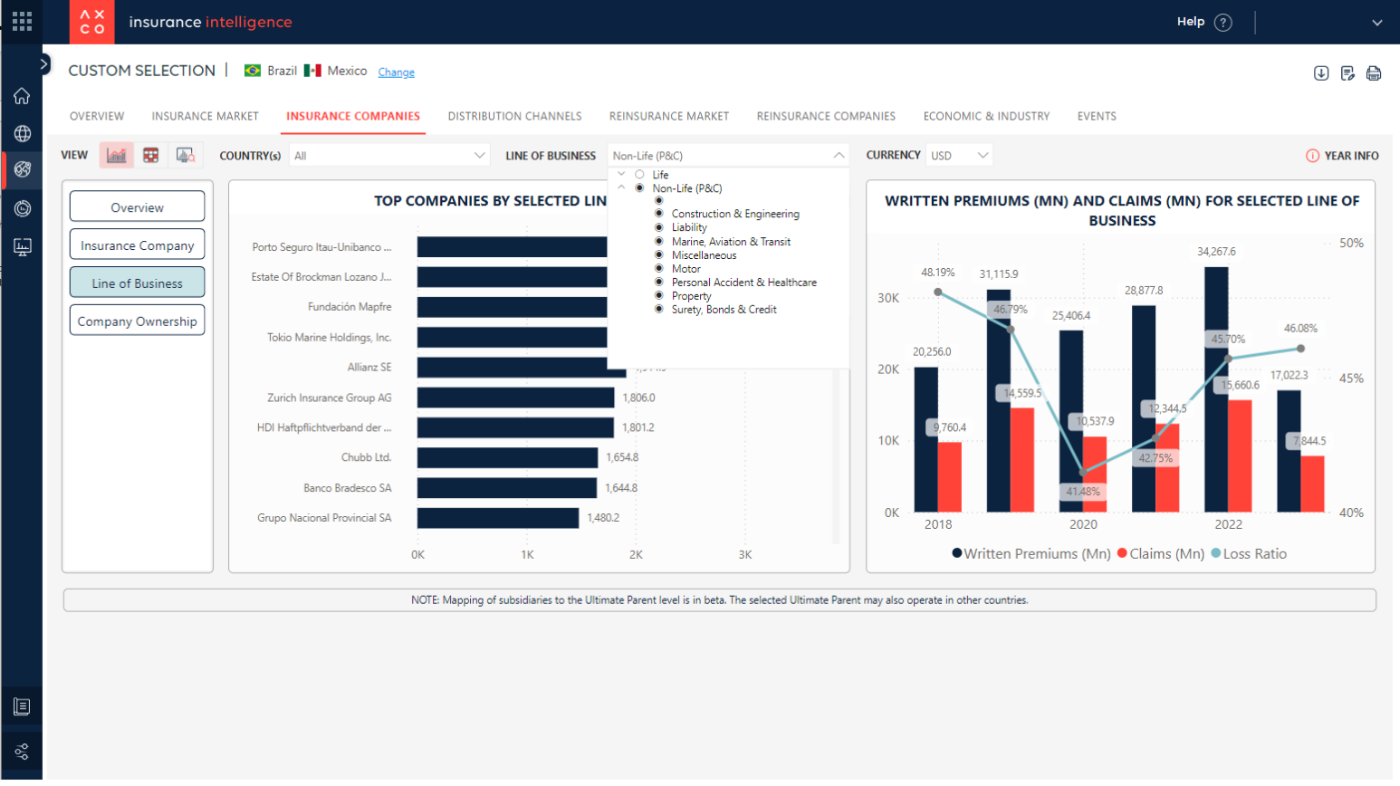Click the Grupo Nacional Provincial SA bar
The image size is (1400, 786).
tap(498, 518)
